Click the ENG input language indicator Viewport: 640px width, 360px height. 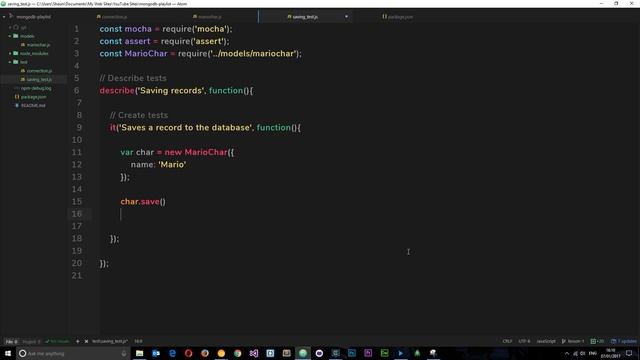coord(593,353)
